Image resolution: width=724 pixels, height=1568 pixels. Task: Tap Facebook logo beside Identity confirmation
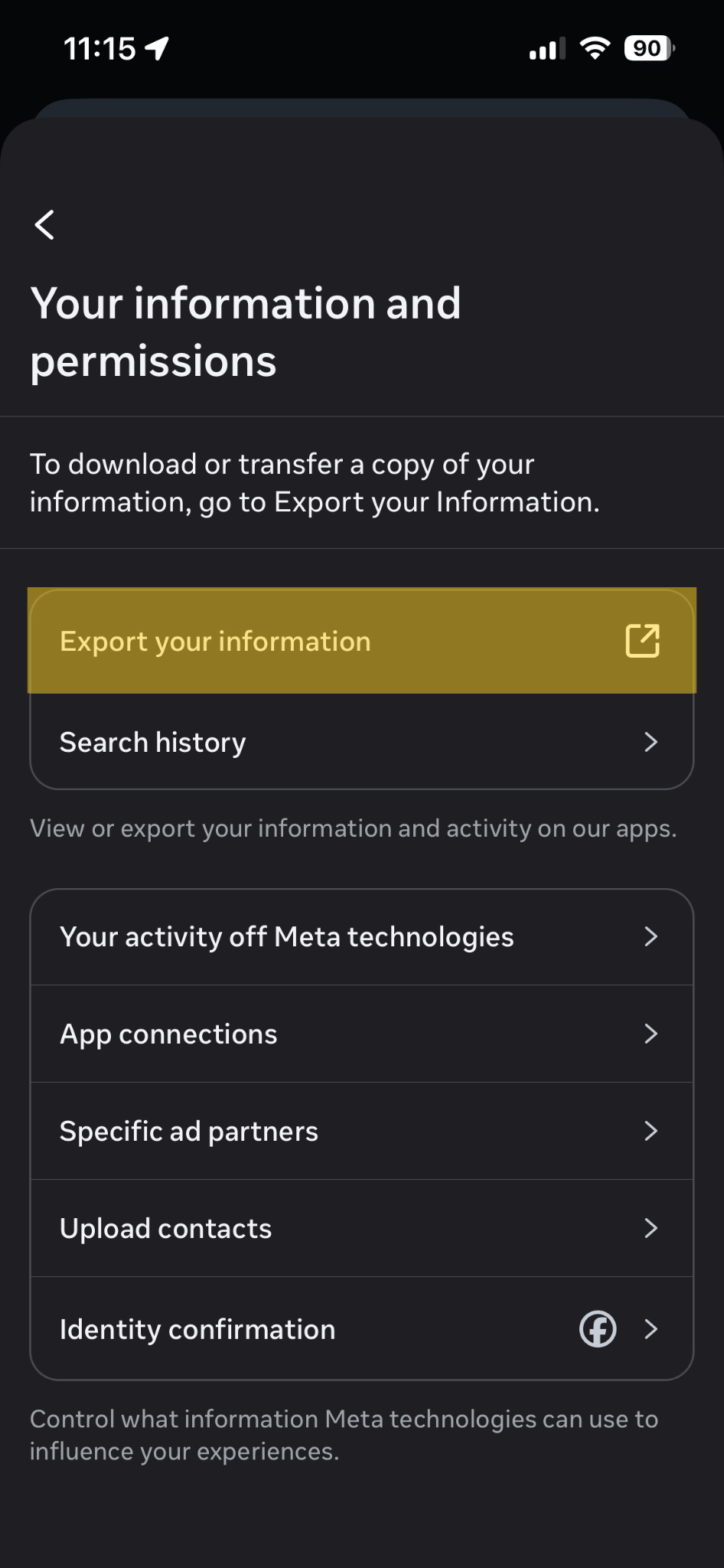tap(598, 1329)
